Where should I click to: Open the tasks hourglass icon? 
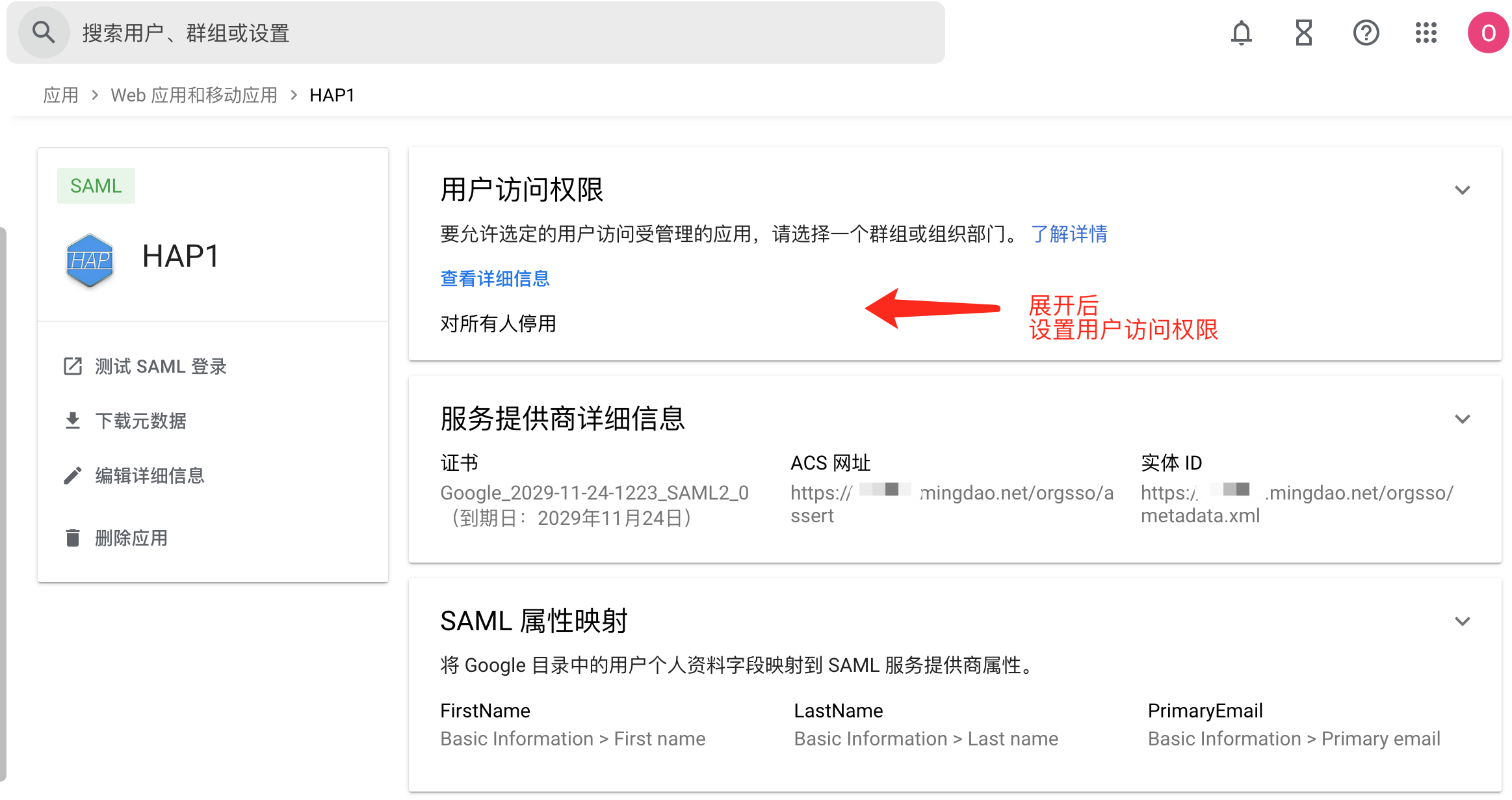pyautogui.click(x=1303, y=33)
